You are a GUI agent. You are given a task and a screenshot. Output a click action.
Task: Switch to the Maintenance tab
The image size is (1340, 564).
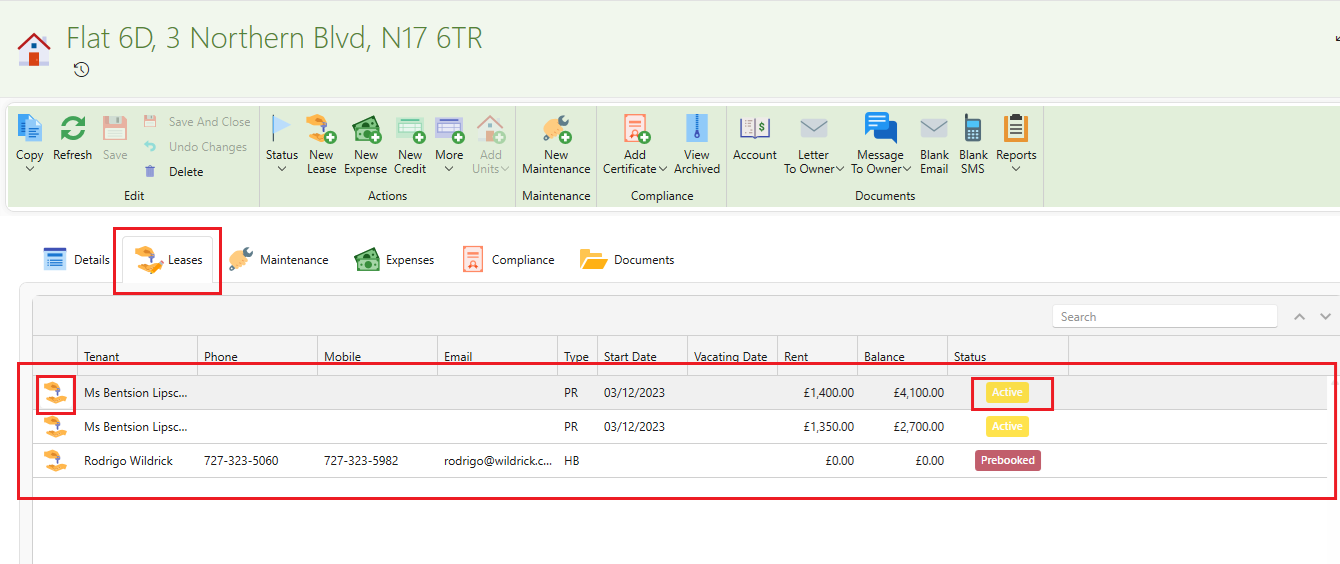coord(278,260)
